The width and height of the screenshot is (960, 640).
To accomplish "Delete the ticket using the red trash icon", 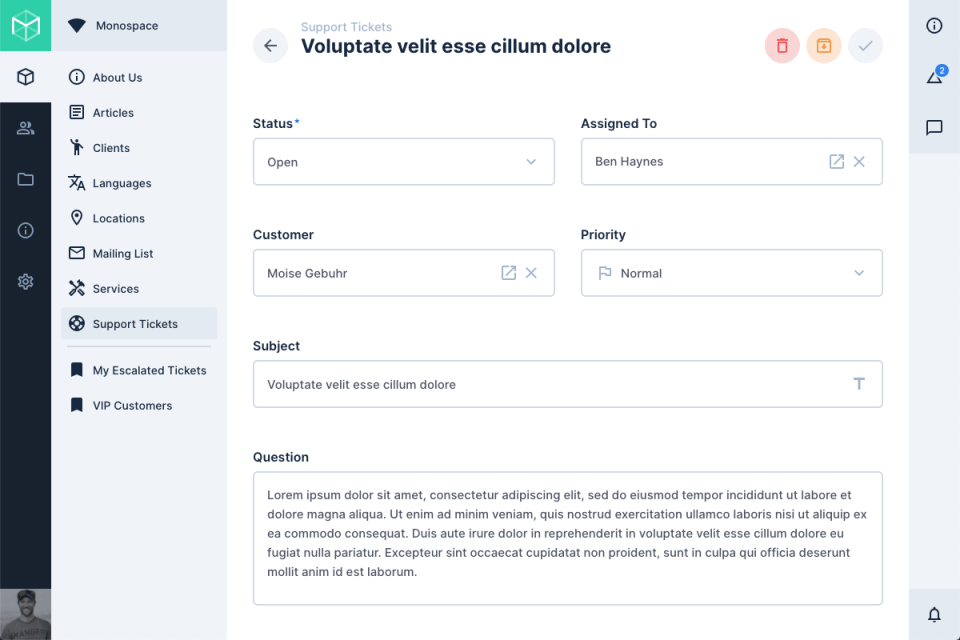I will click(782, 45).
